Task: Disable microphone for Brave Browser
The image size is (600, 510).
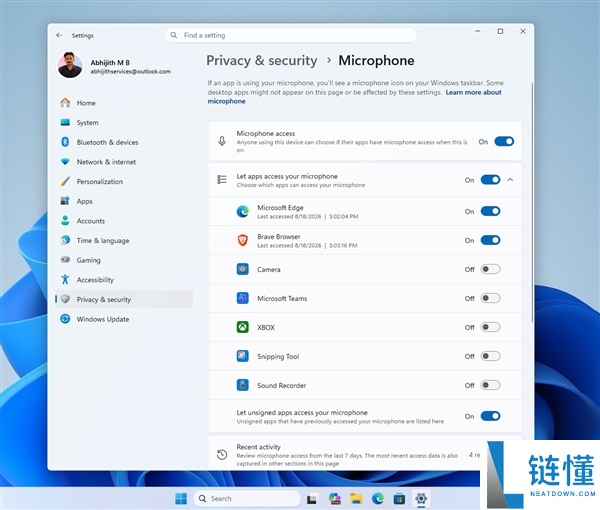Action: click(490, 240)
